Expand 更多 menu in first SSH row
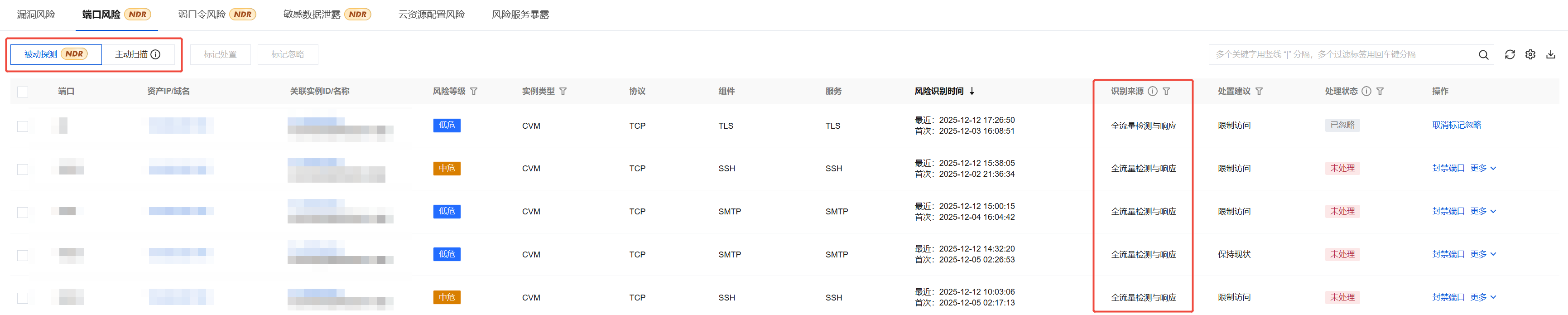The image size is (1568, 315). point(1483,168)
